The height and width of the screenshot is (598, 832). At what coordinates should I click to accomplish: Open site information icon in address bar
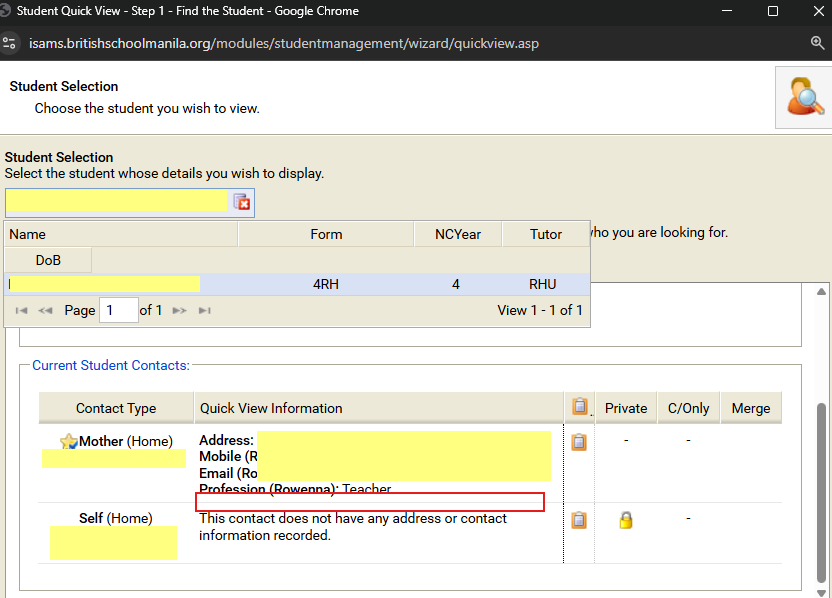(x=10, y=44)
